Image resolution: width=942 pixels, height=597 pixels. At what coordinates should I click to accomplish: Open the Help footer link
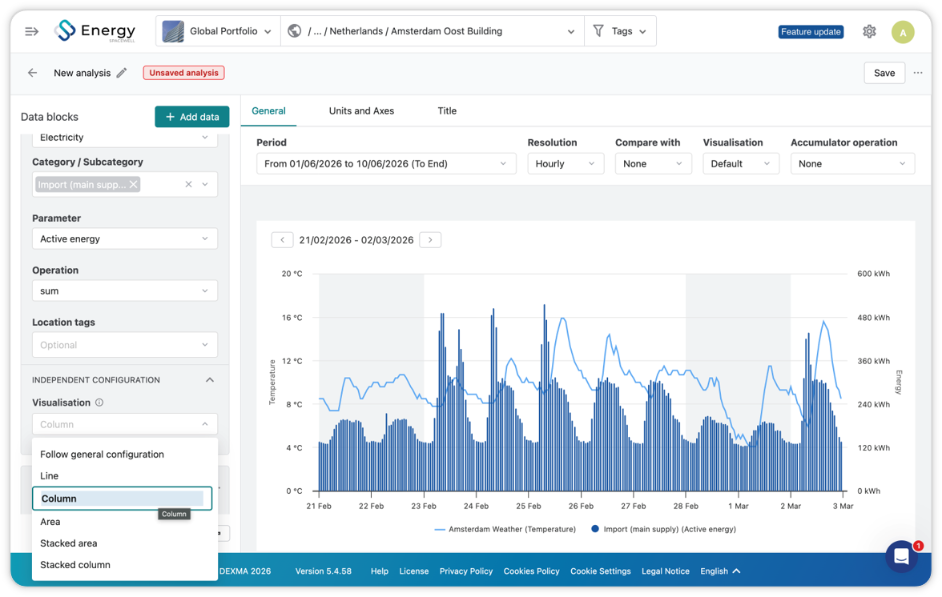379,571
